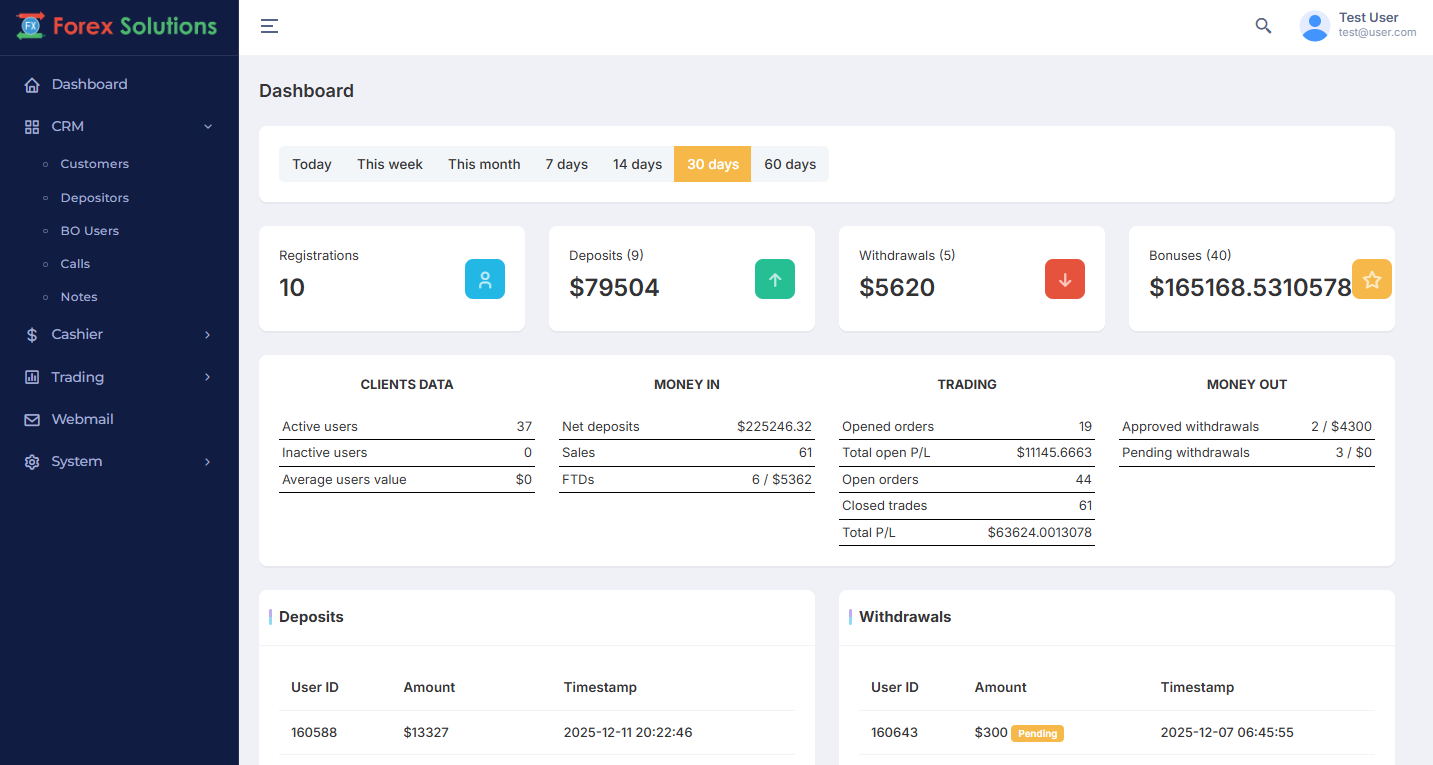Open the Depositors page link
1433x765 pixels.
94,198
